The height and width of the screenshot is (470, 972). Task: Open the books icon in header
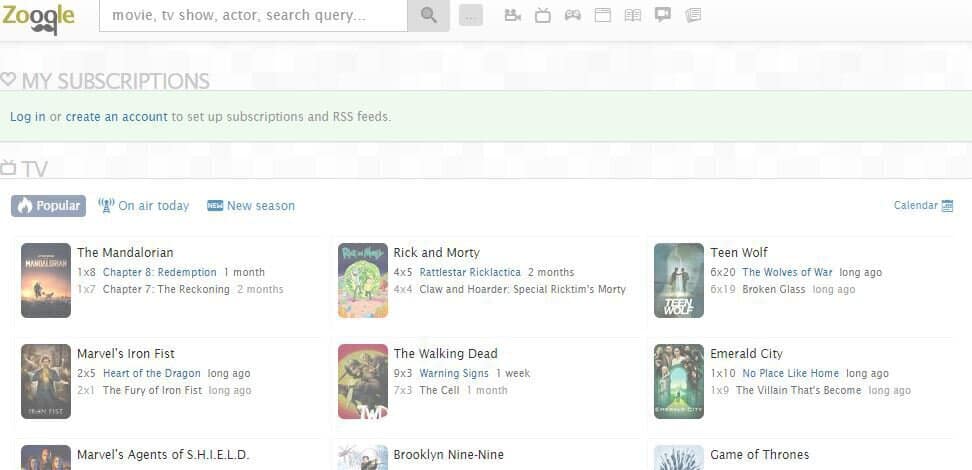click(633, 15)
